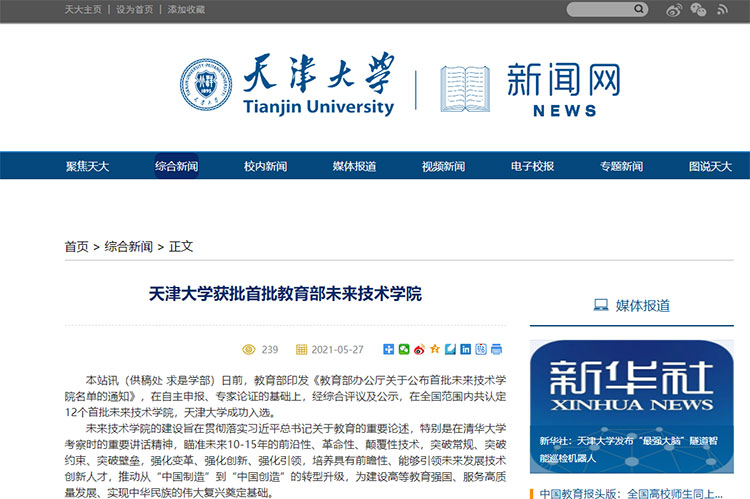Go to the 媒体报道 navigation tab
This screenshot has height=499, width=750.
point(354,166)
